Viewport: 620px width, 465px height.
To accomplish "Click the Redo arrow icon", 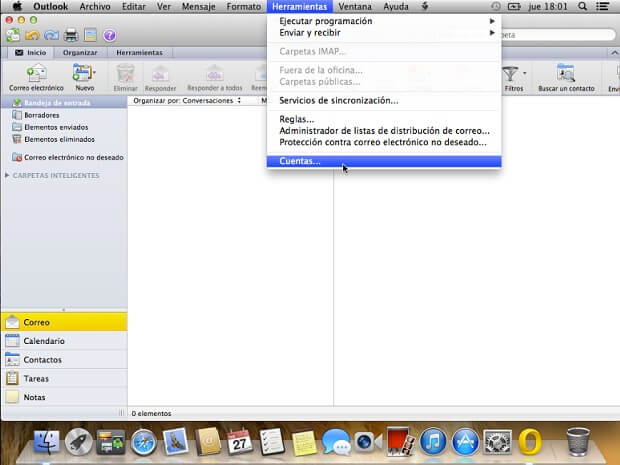I will (51, 36).
